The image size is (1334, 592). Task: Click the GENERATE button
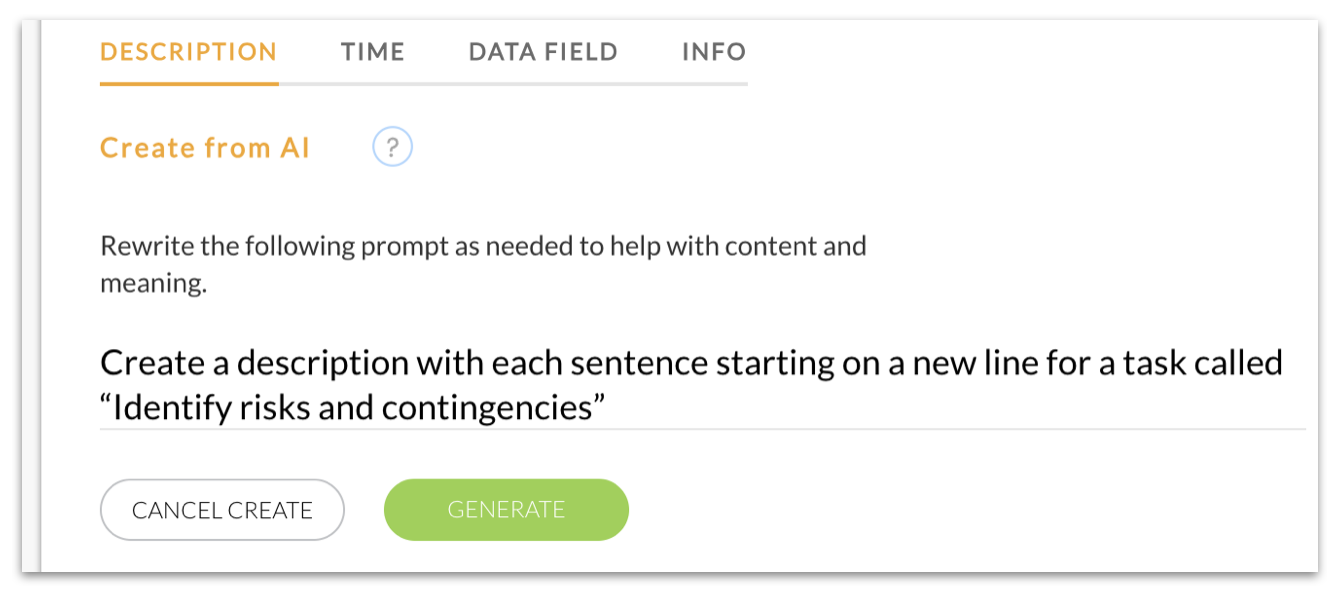tap(506, 510)
